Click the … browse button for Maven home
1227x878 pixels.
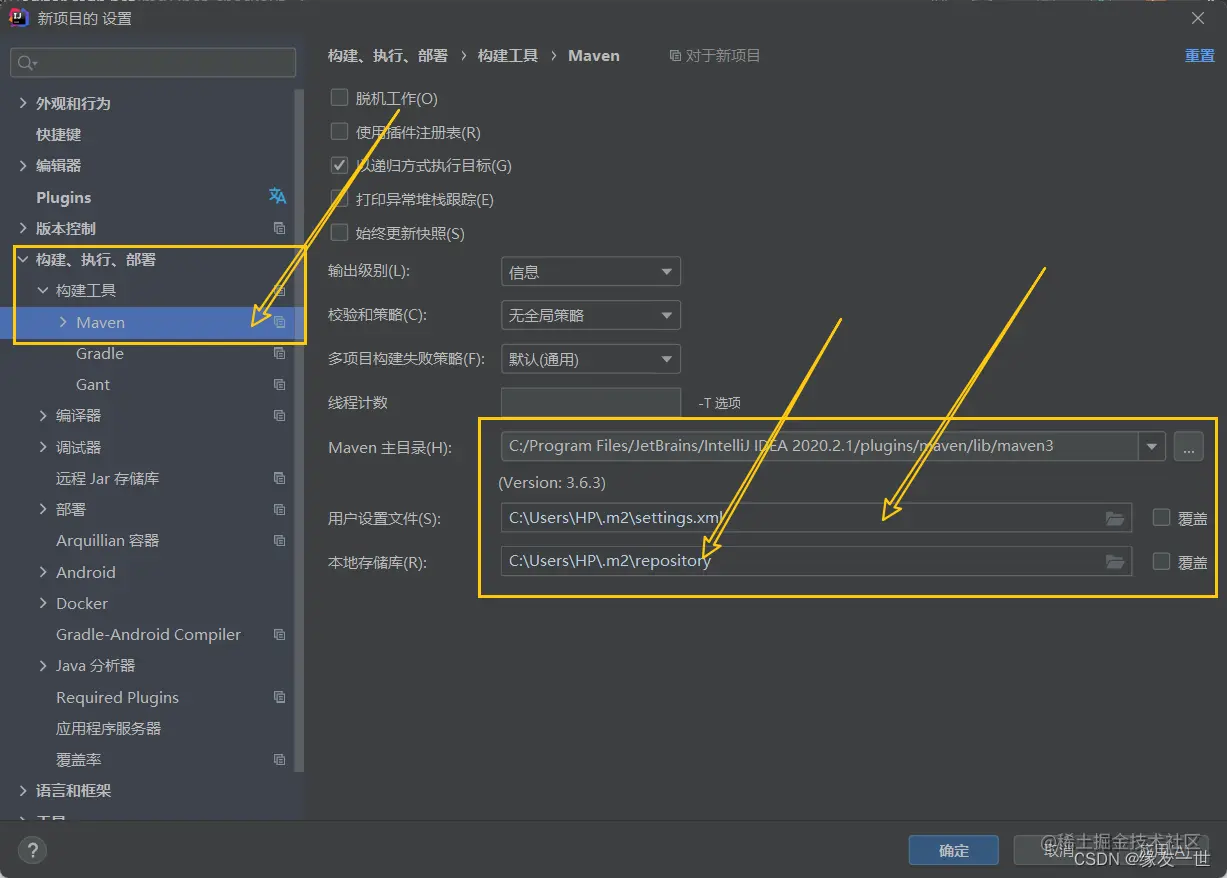(1188, 446)
